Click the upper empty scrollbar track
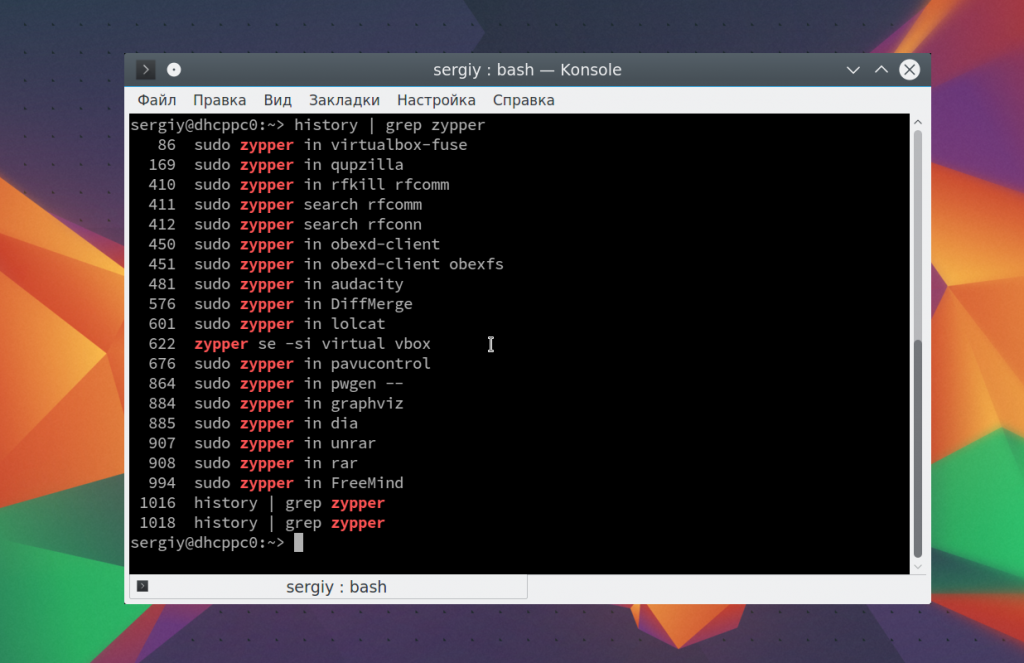 (x=917, y=230)
